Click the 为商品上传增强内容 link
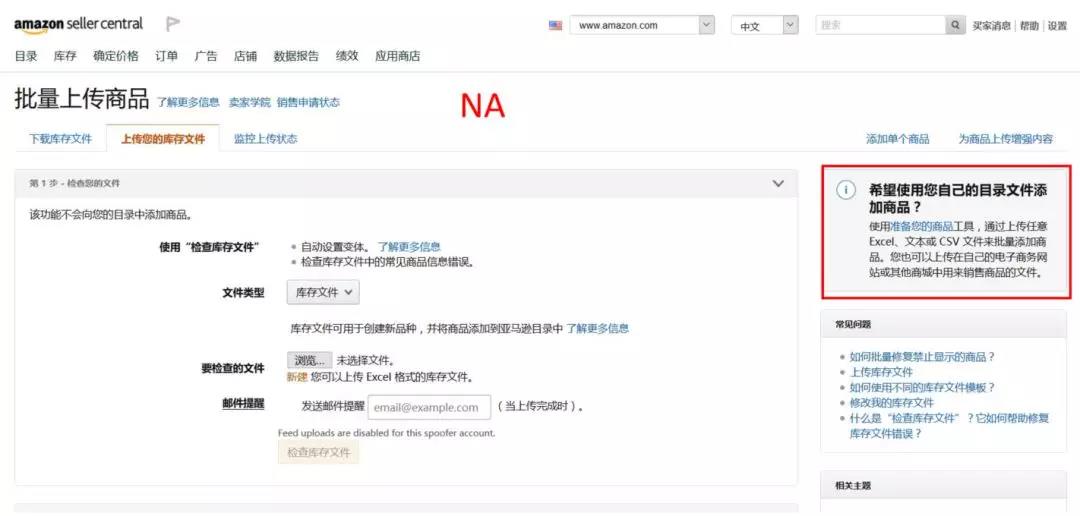 click(1006, 139)
